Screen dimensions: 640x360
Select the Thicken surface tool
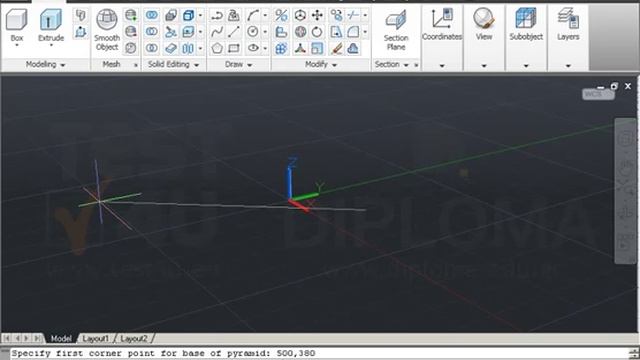click(x=171, y=48)
